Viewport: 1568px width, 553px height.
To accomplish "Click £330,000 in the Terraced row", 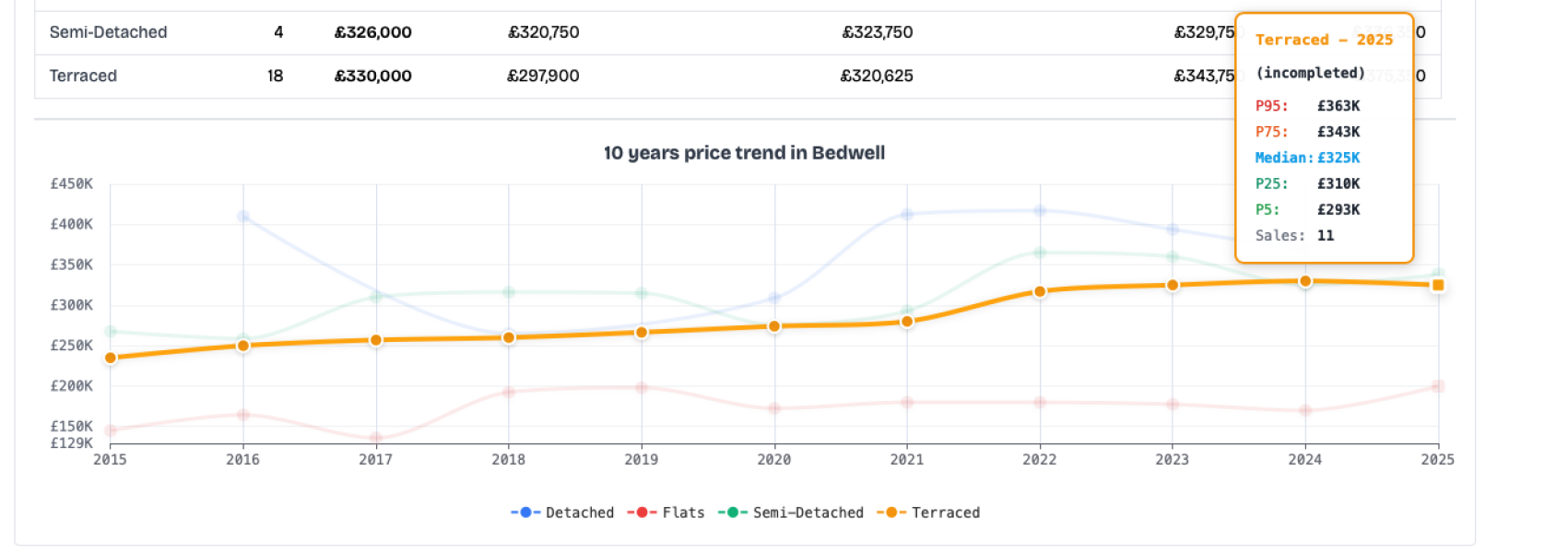I will click(x=372, y=76).
